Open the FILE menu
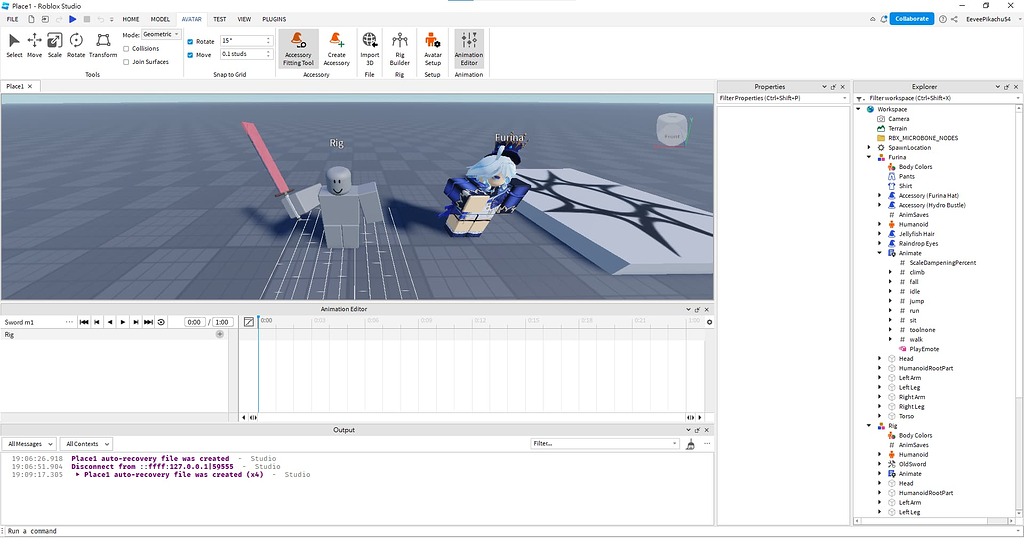 (12, 19)
